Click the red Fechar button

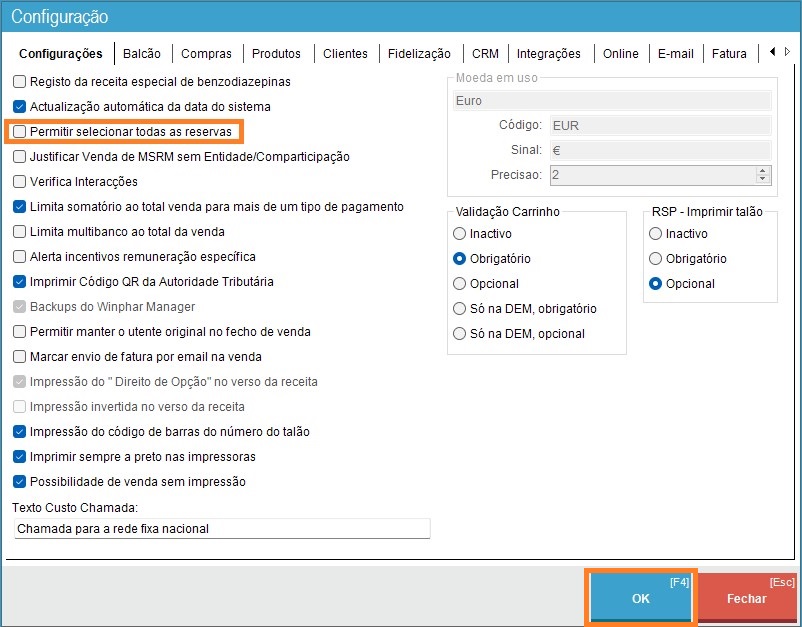pos(746,598)
